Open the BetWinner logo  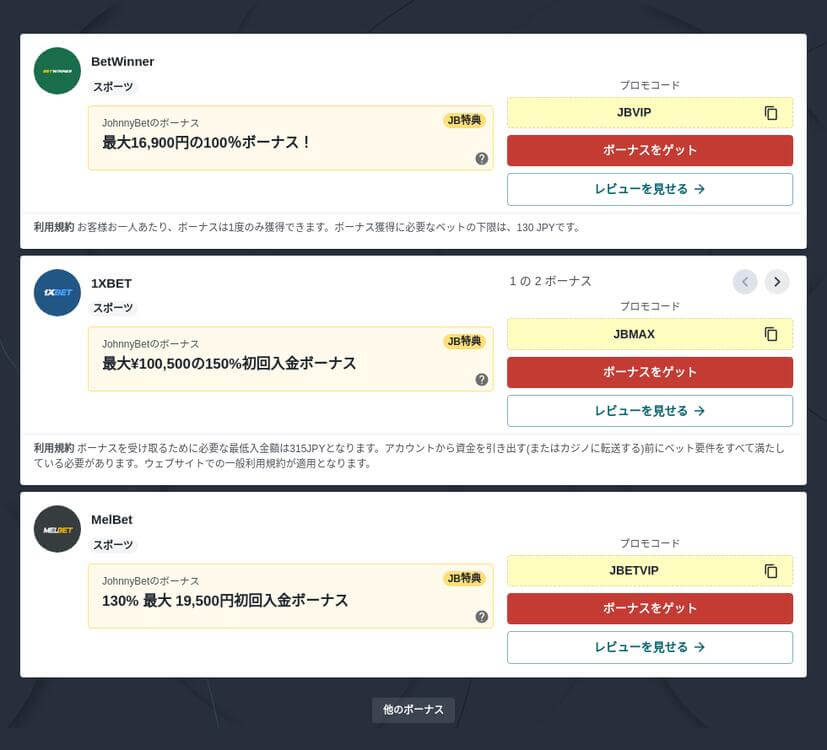[x=57, y=71]
